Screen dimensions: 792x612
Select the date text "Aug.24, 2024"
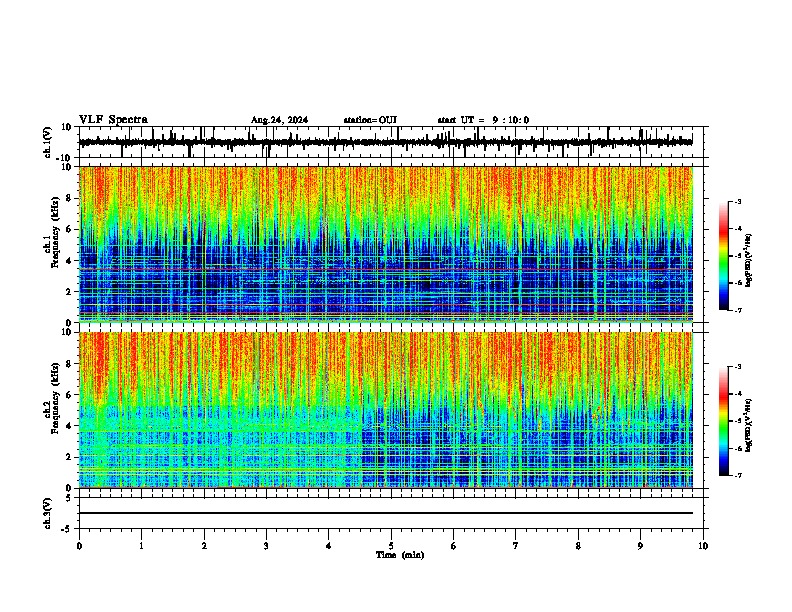pos(279,120)
